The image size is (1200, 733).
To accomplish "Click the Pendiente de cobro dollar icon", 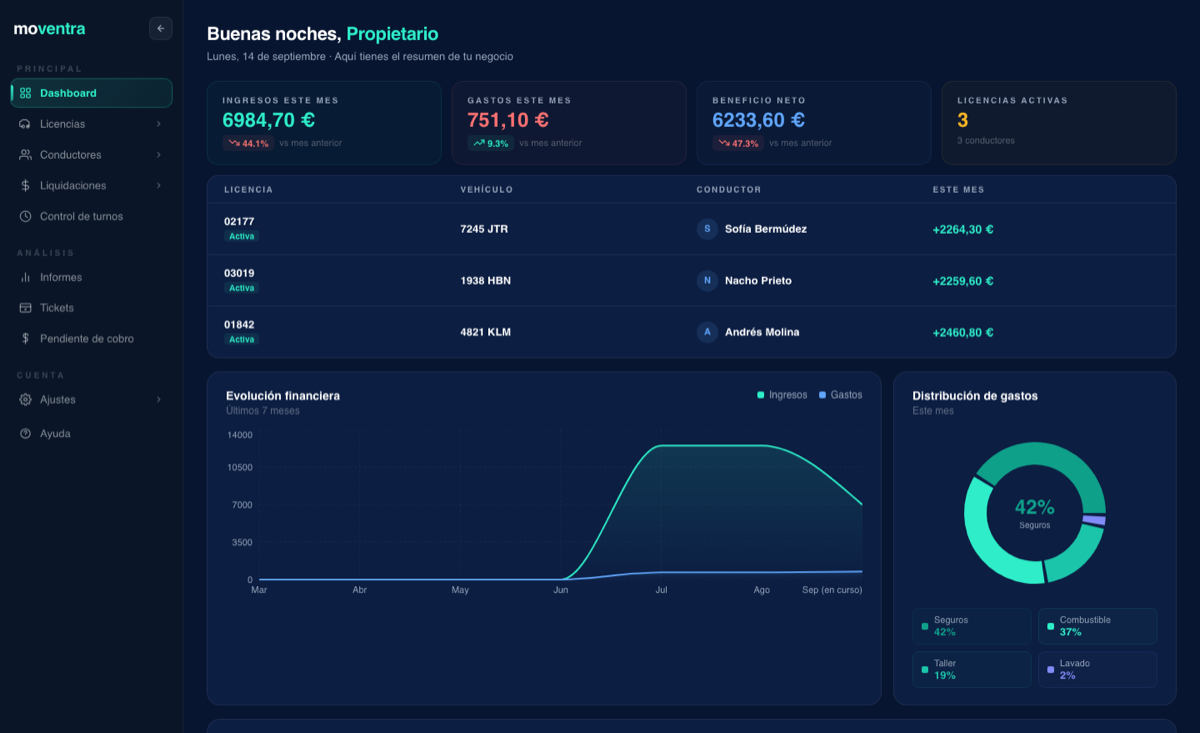I will coord(26,339).
